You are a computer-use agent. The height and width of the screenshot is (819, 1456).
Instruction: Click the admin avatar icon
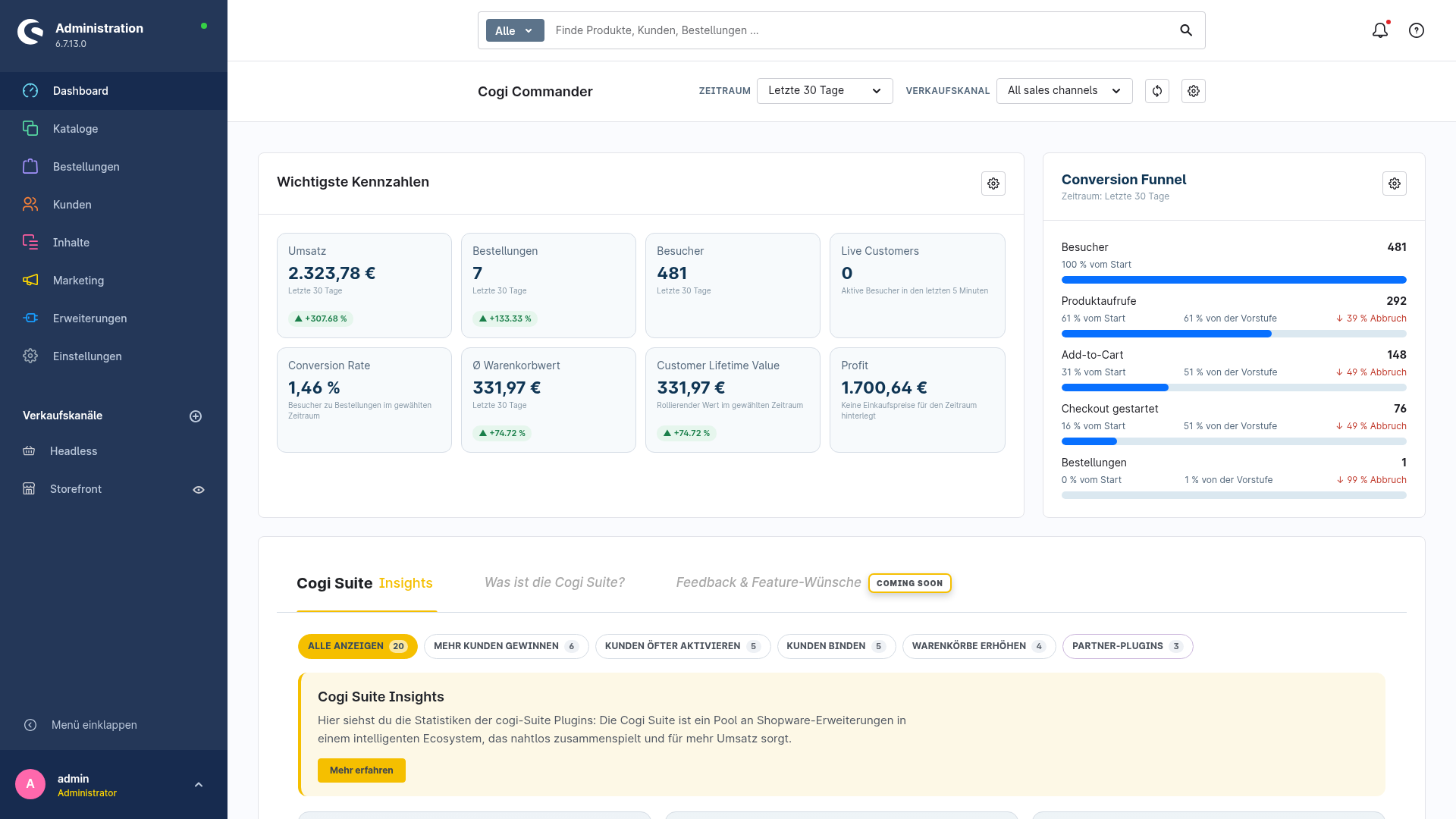pos(30,784)
